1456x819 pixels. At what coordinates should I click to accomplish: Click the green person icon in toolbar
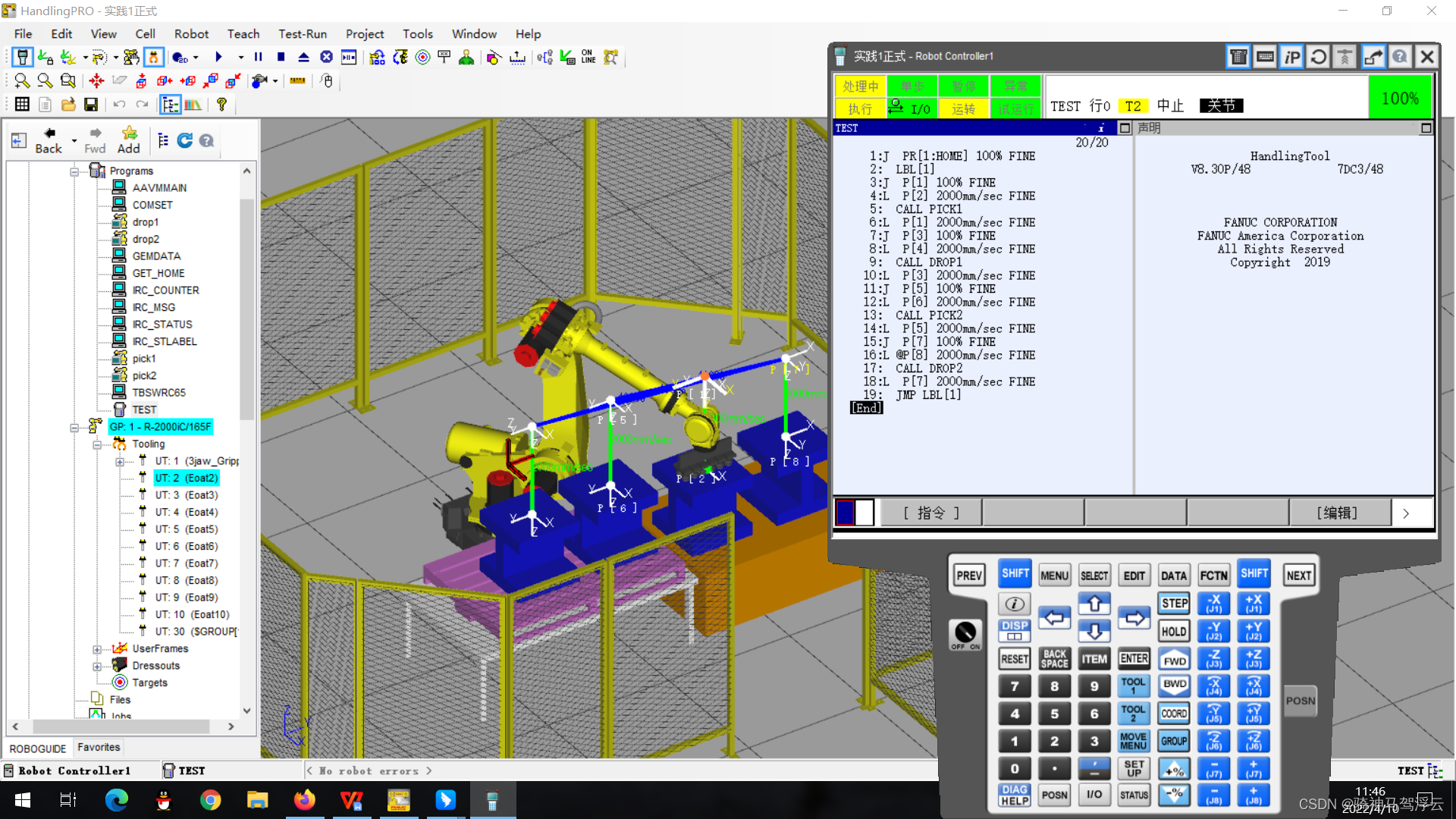click(x=466, y=58)
